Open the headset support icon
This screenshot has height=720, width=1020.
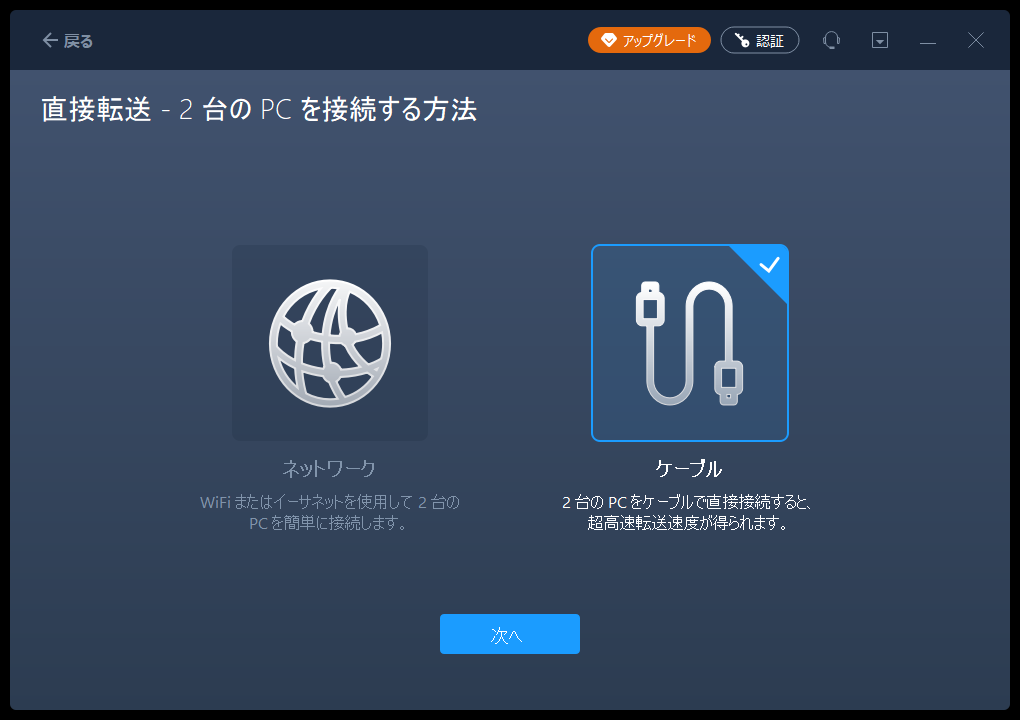pos(831,40)
